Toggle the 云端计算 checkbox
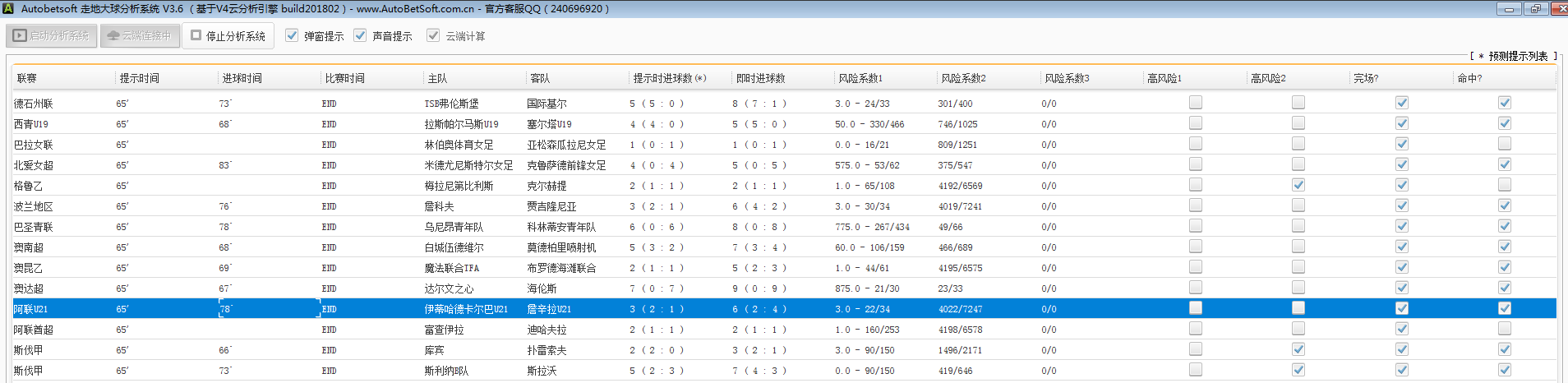 pyautogui.click(x=433, y=35)
